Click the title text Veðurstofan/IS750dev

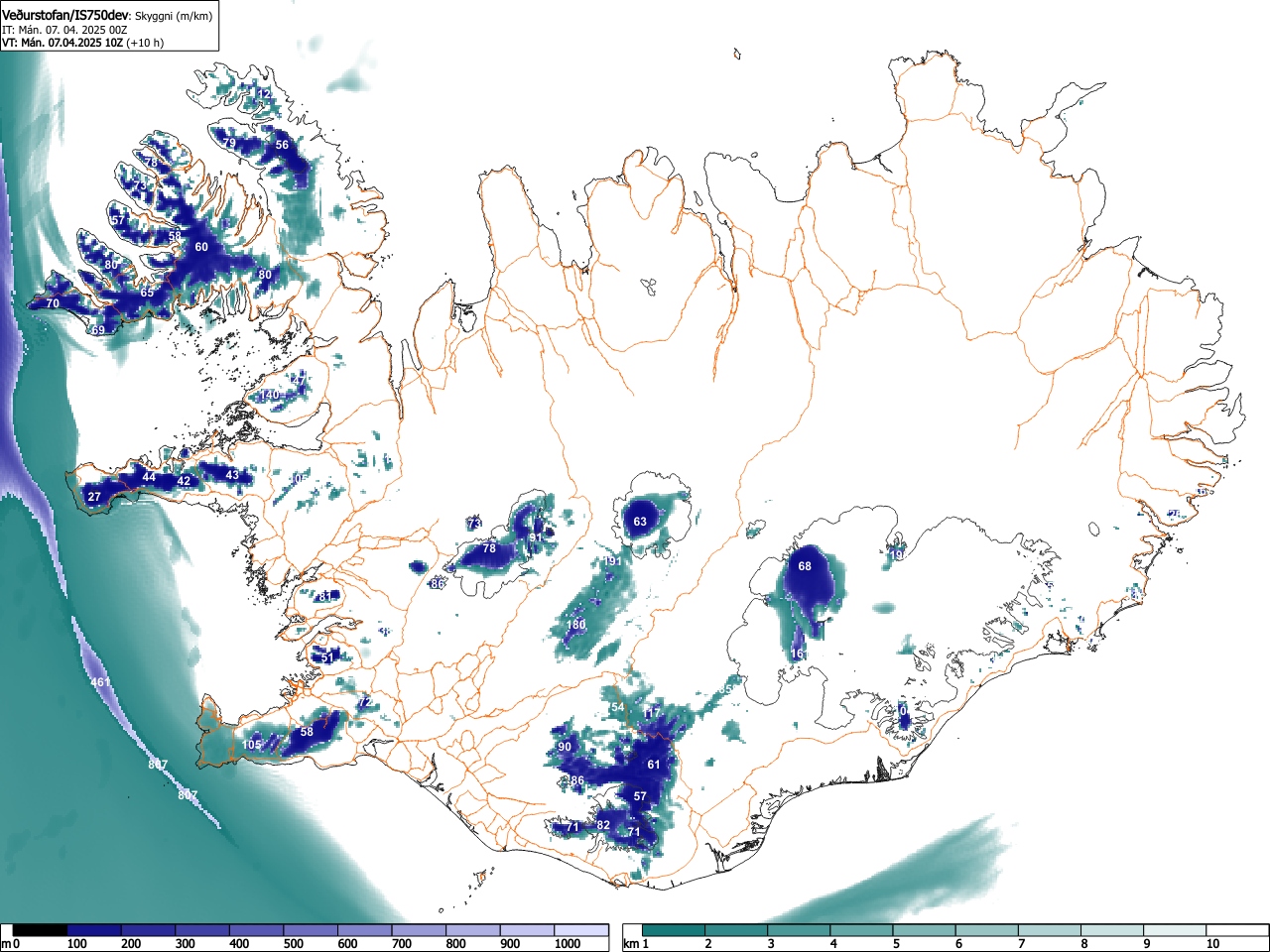click(x=65, y=15)
